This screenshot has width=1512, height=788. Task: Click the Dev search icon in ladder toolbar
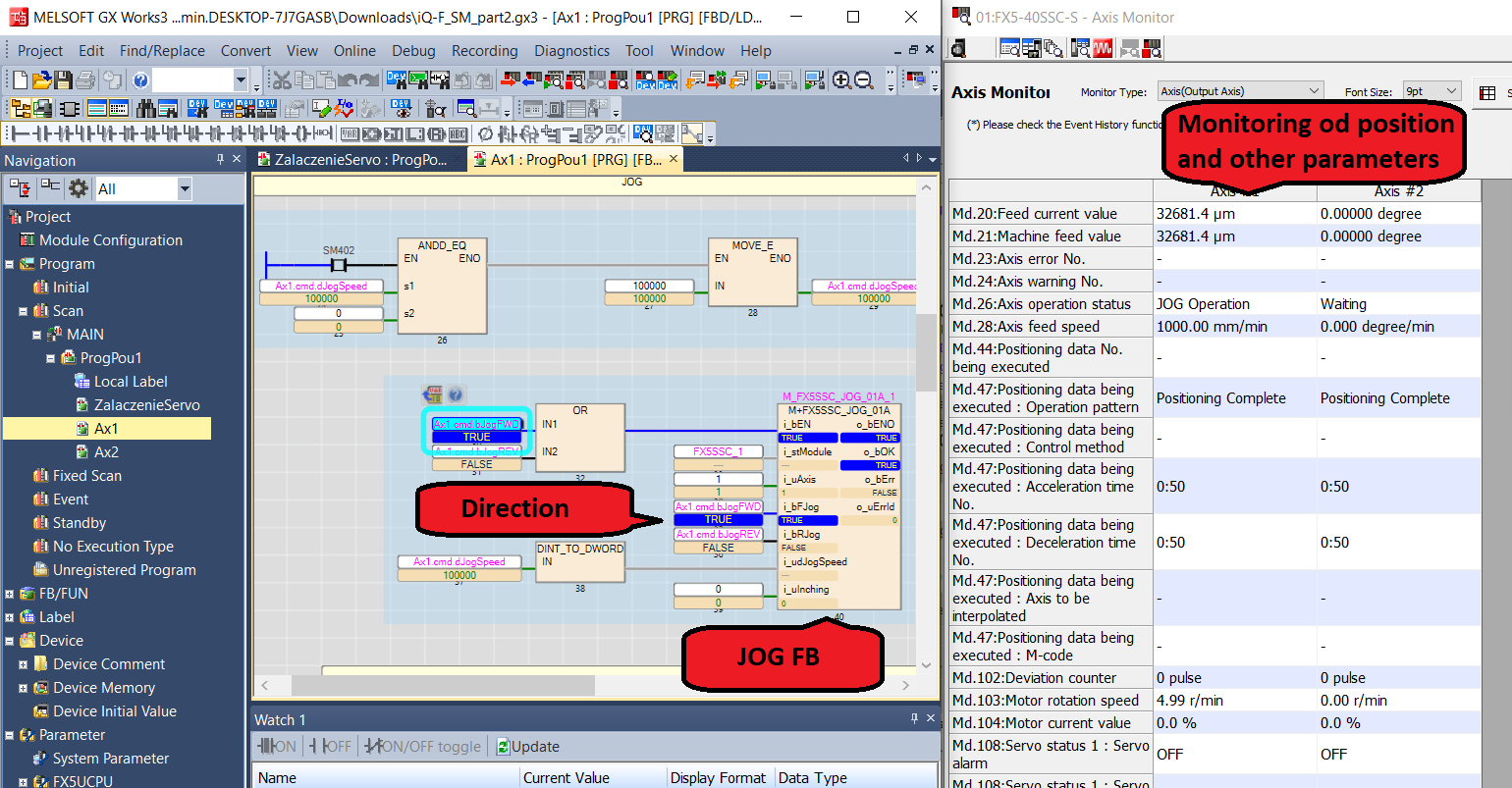[x=642, y=133]
